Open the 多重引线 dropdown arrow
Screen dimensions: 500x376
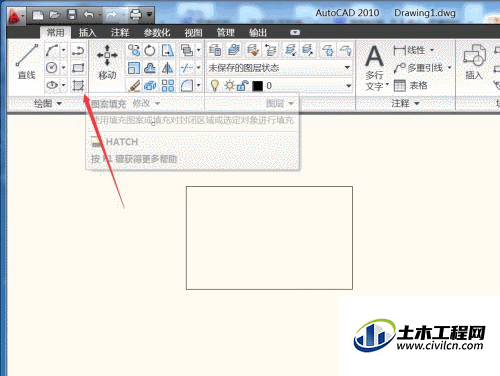tap(449, 68)
